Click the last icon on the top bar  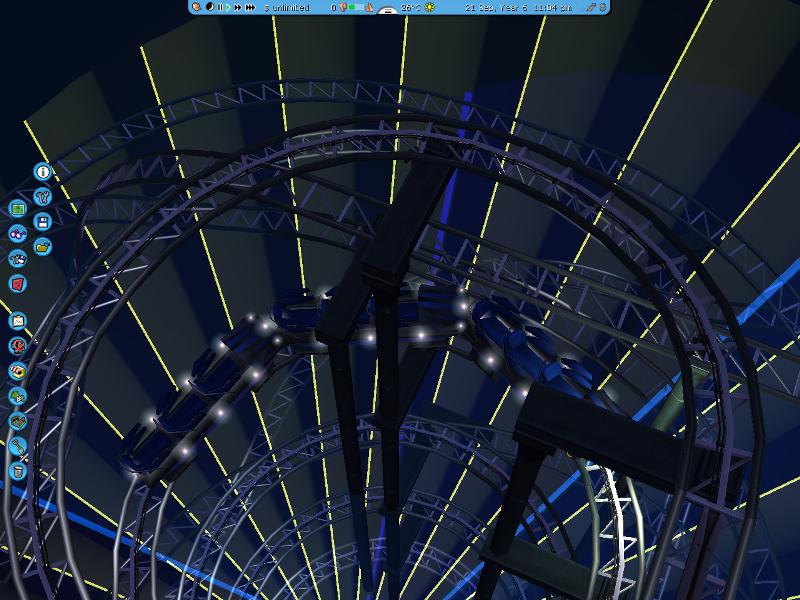603,7
